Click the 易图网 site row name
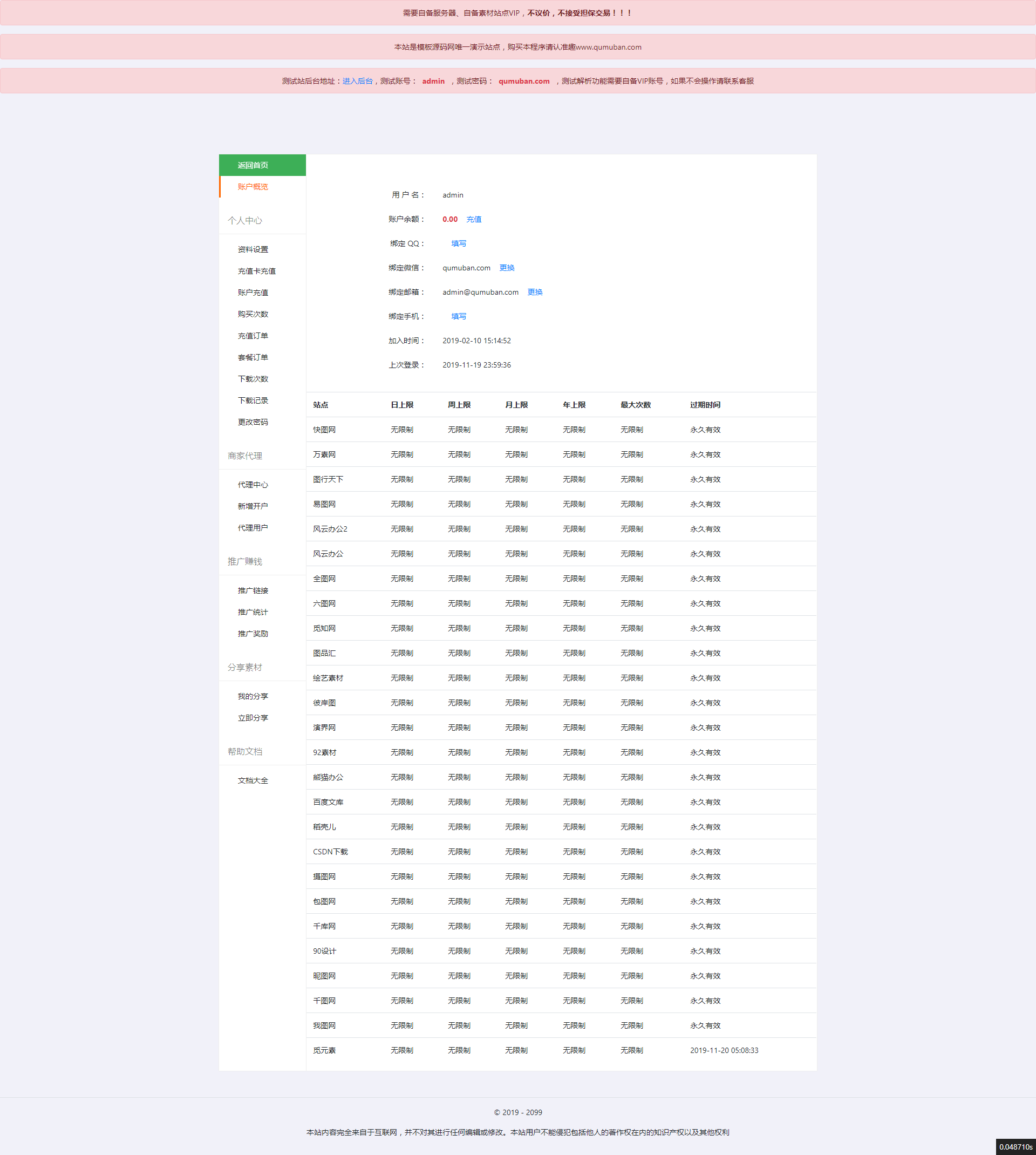 [x=324, y=504]
